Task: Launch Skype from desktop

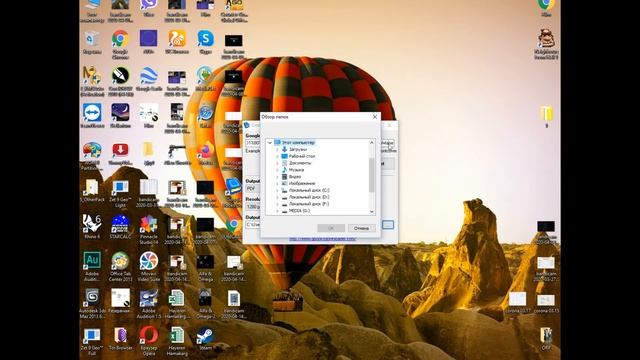Action: click(x=205, y=42)
